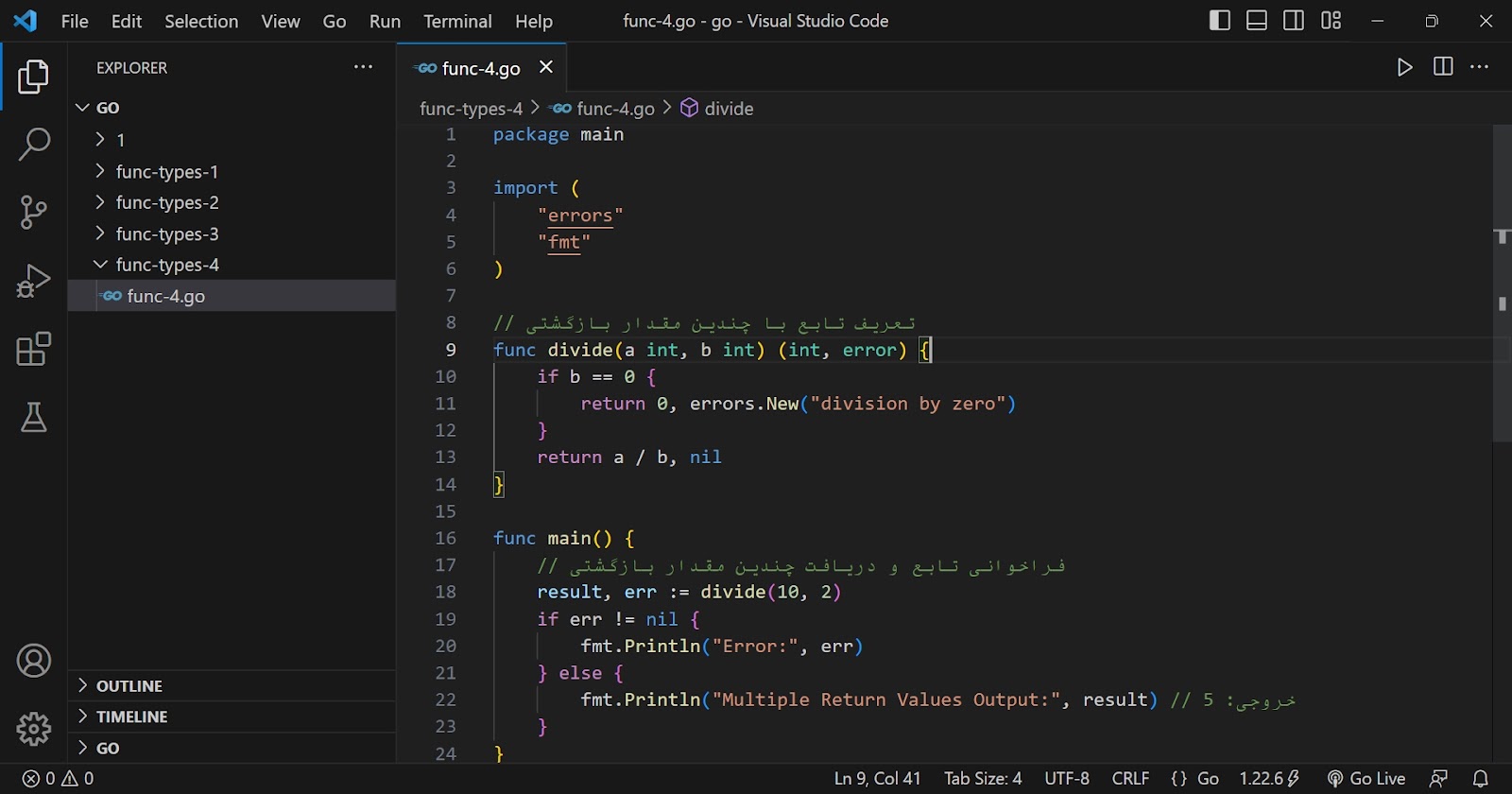The height and width of the screenshot is (794, 1512).
Task: Click the VS Code logo icon
Action: click(x=26, y=20)
